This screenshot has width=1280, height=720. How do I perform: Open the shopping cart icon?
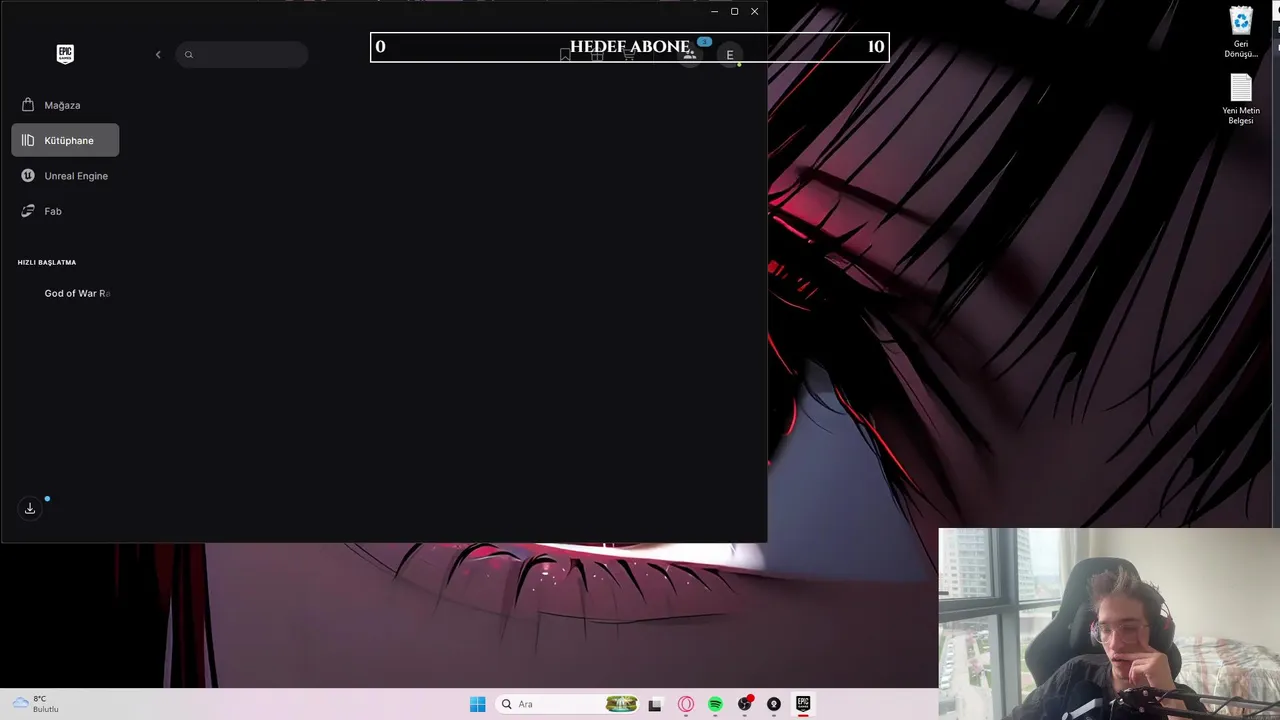click(629, 55)
